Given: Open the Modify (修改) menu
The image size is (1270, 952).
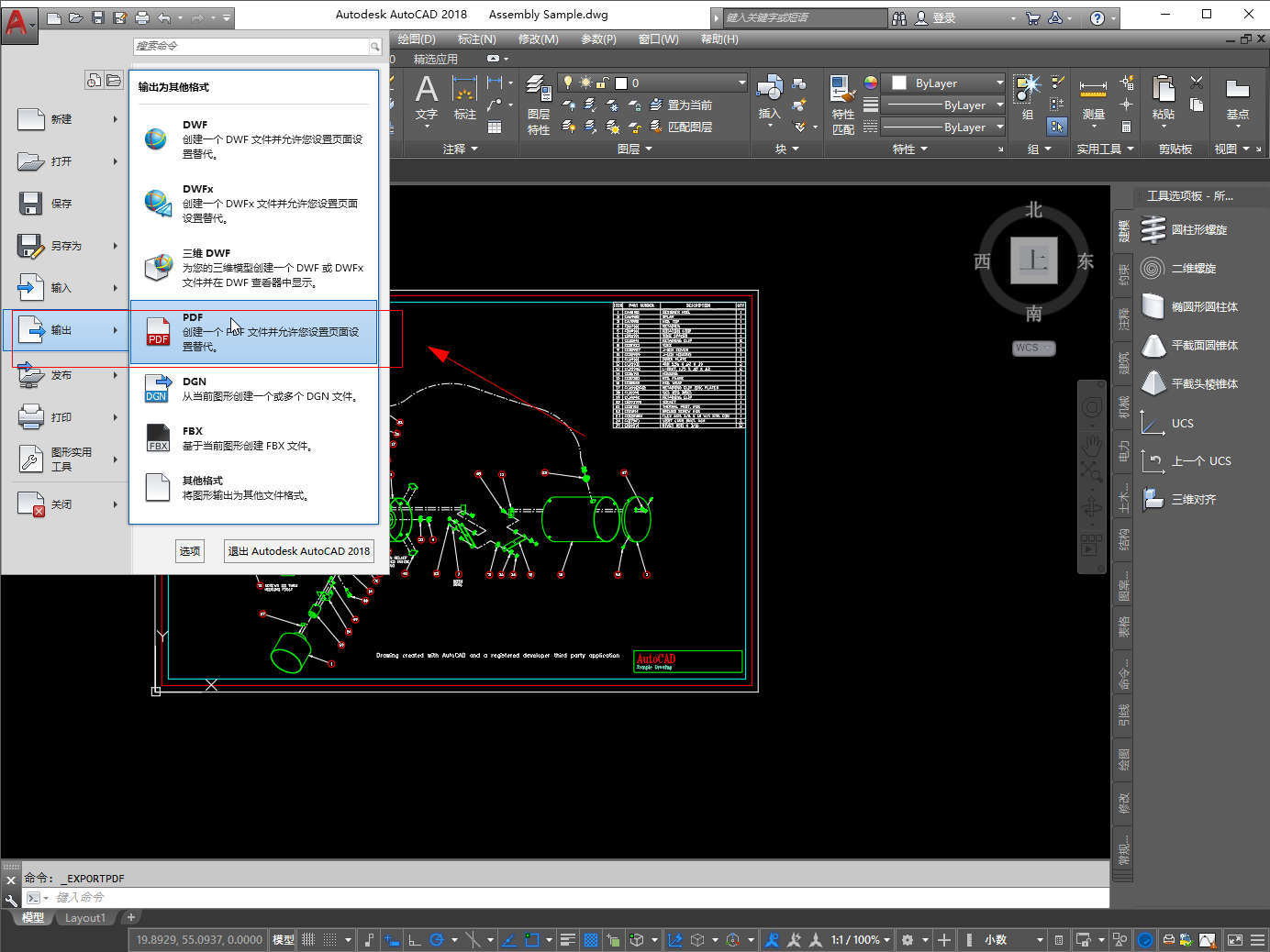Looking at the screenshot, I should [x=539, y=39].
